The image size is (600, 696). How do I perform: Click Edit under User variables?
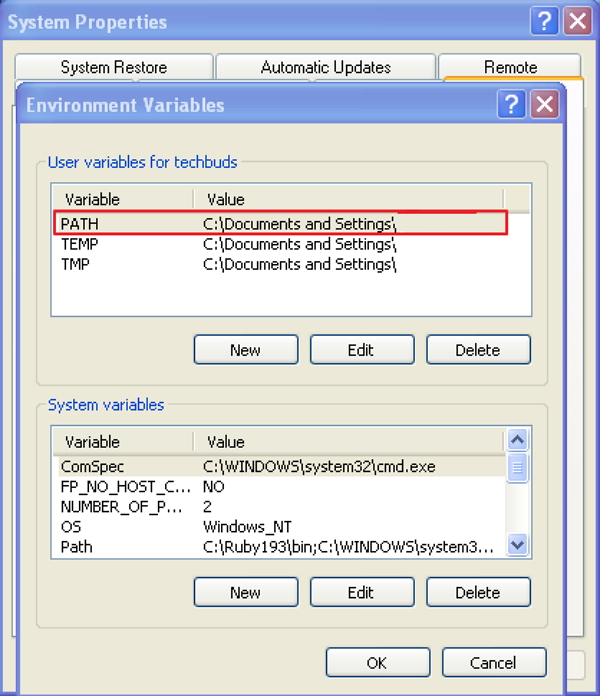[361, 350]
